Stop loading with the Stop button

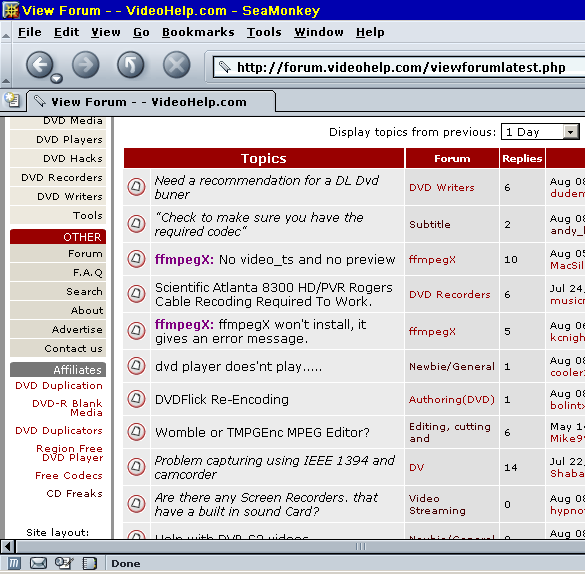(176, 65)
